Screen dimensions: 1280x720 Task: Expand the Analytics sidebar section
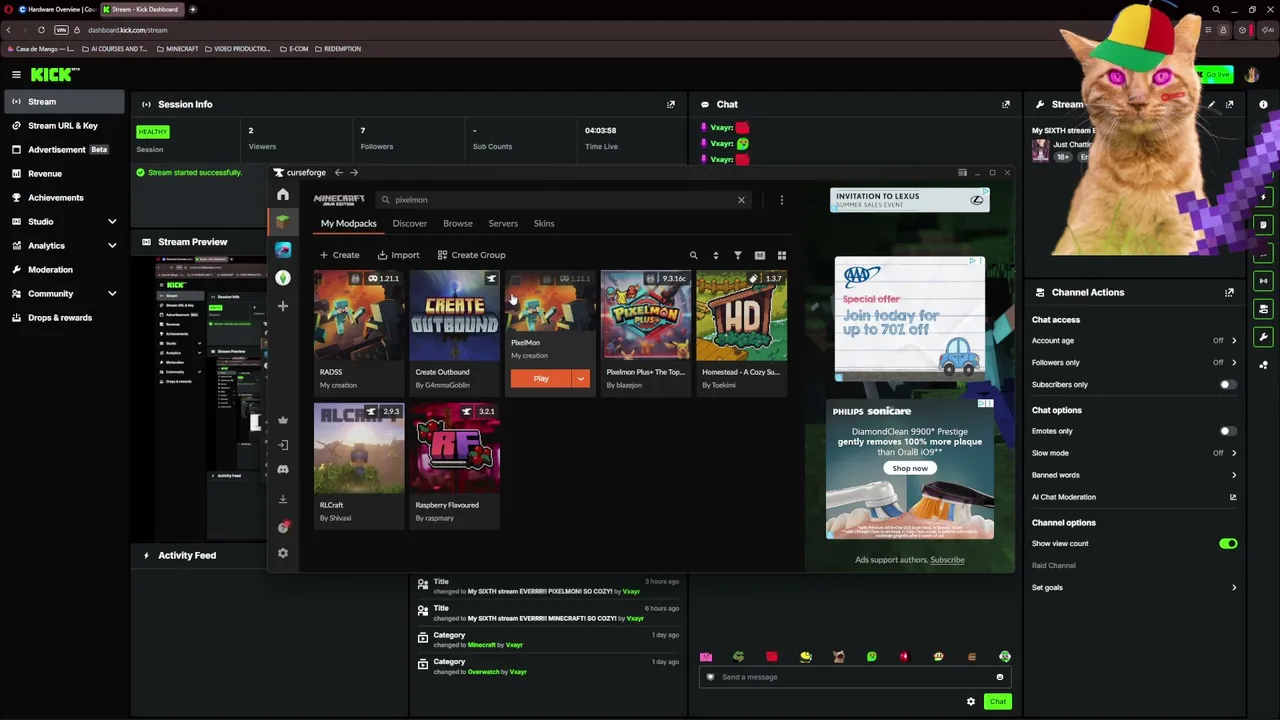(112, 246)
